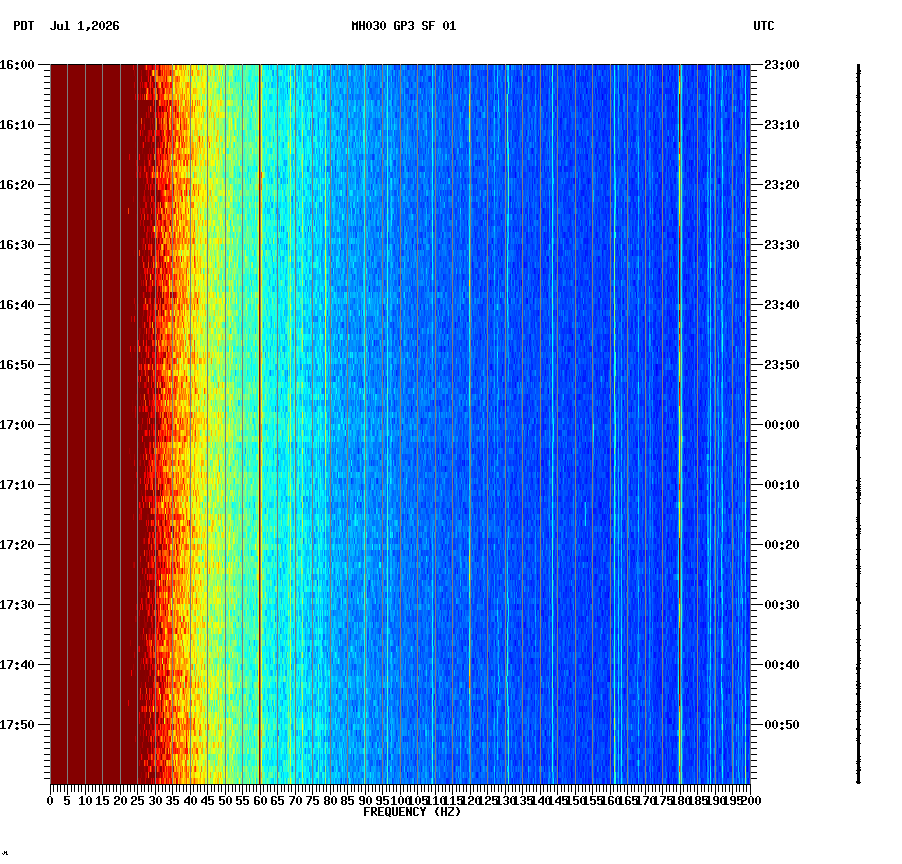The image size is (902, 864).
Task: Click the 00:10 UTC time label
Action: click(x=782, y=485)
